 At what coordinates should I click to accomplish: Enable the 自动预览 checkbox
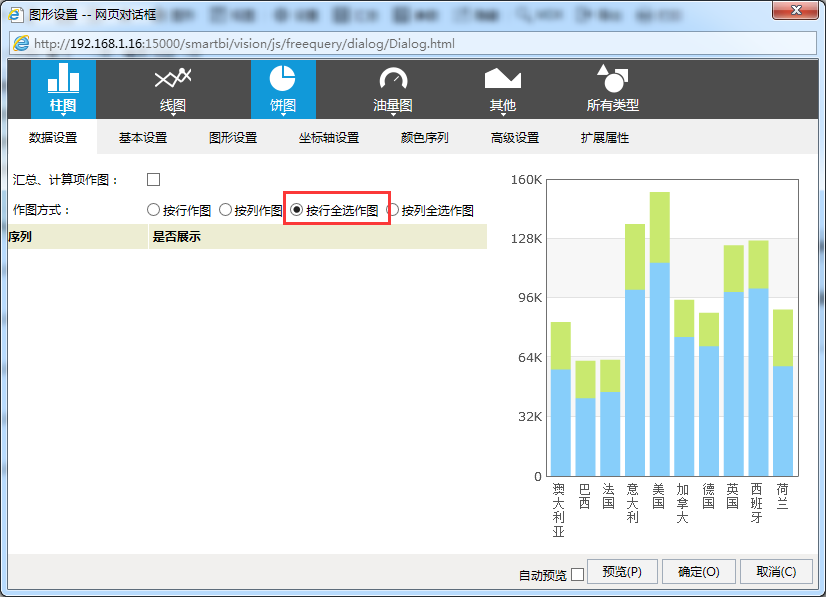(577, 574)
